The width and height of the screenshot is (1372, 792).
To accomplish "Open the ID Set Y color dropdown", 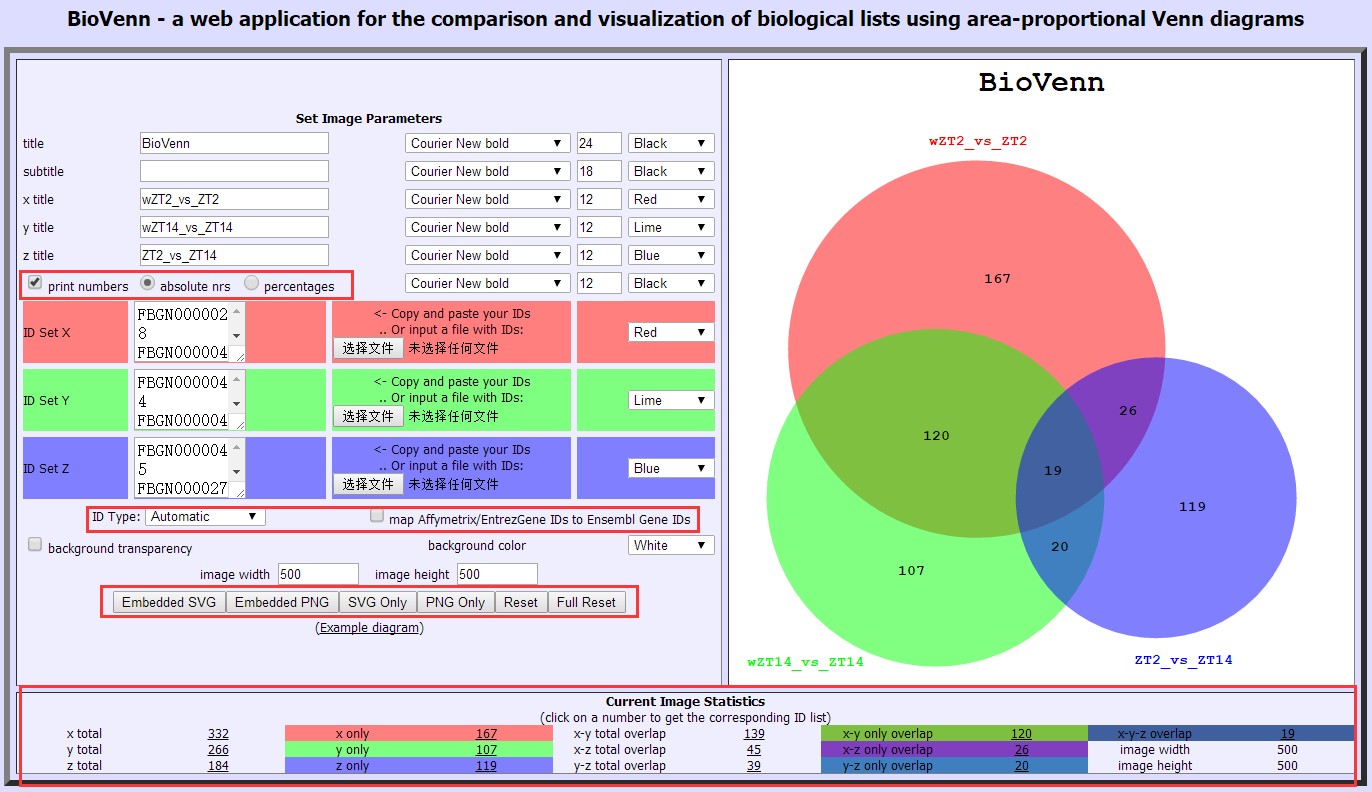I will click(x=671, y=400).
